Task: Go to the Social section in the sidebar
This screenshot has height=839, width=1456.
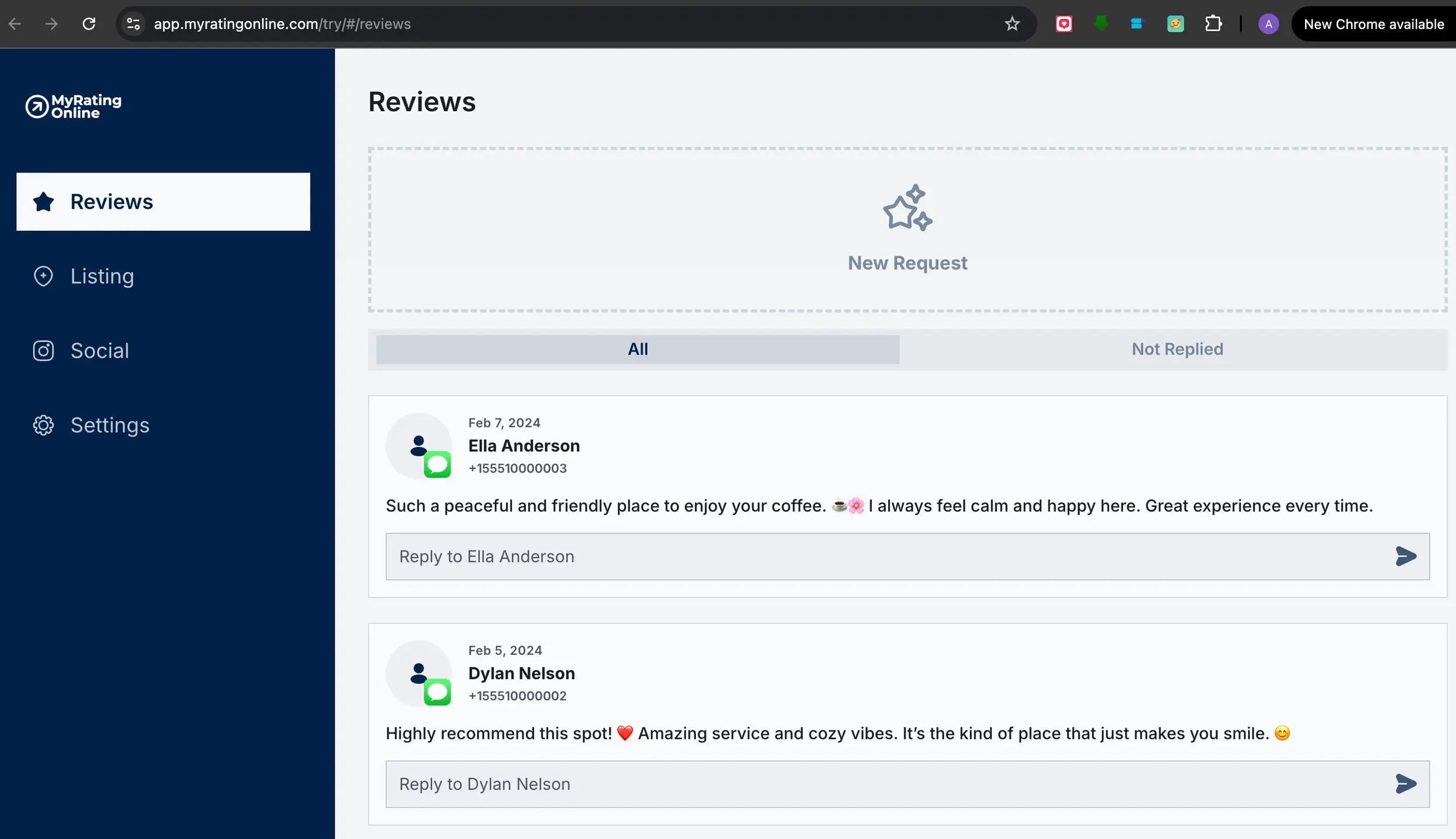Action: pyautogui.click(x=100, y=351)
